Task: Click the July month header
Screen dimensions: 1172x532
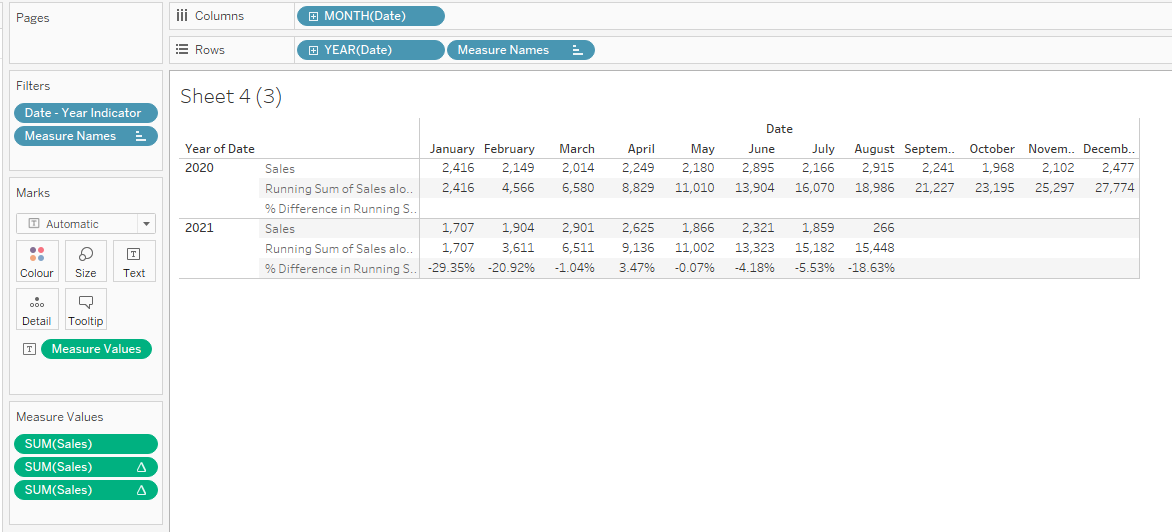Action: tap(824, 149)
